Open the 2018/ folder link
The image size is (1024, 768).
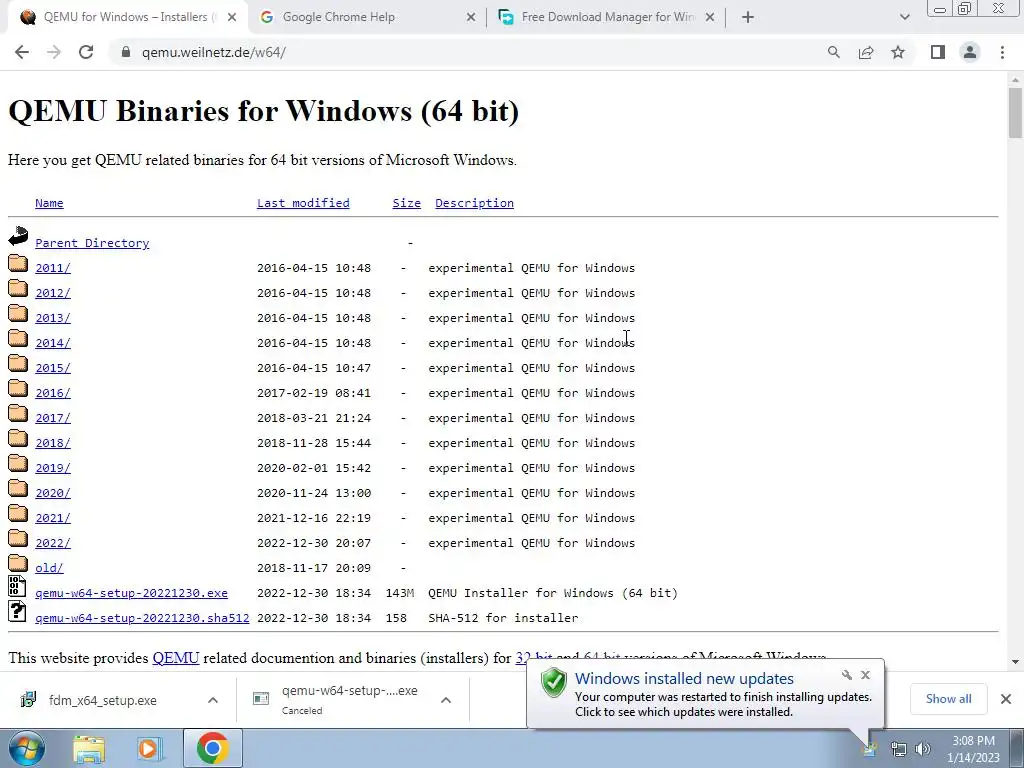coord(53,443)
